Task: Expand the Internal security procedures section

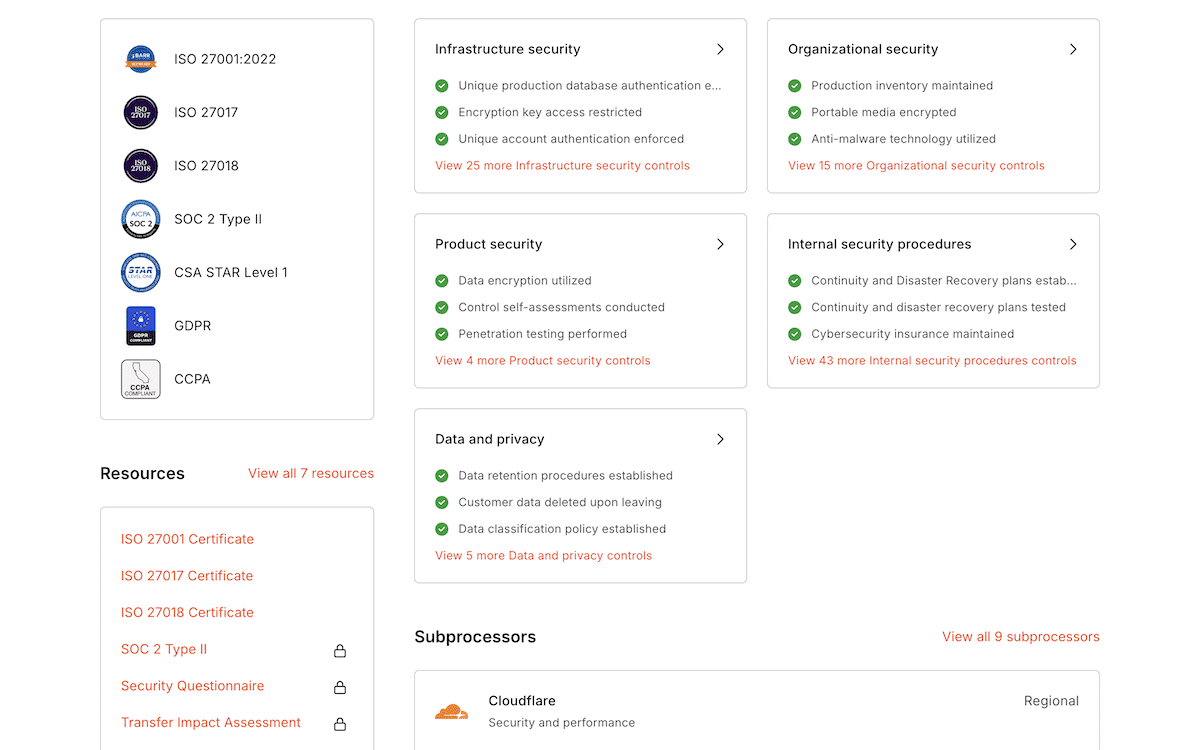Action: 1073,243
